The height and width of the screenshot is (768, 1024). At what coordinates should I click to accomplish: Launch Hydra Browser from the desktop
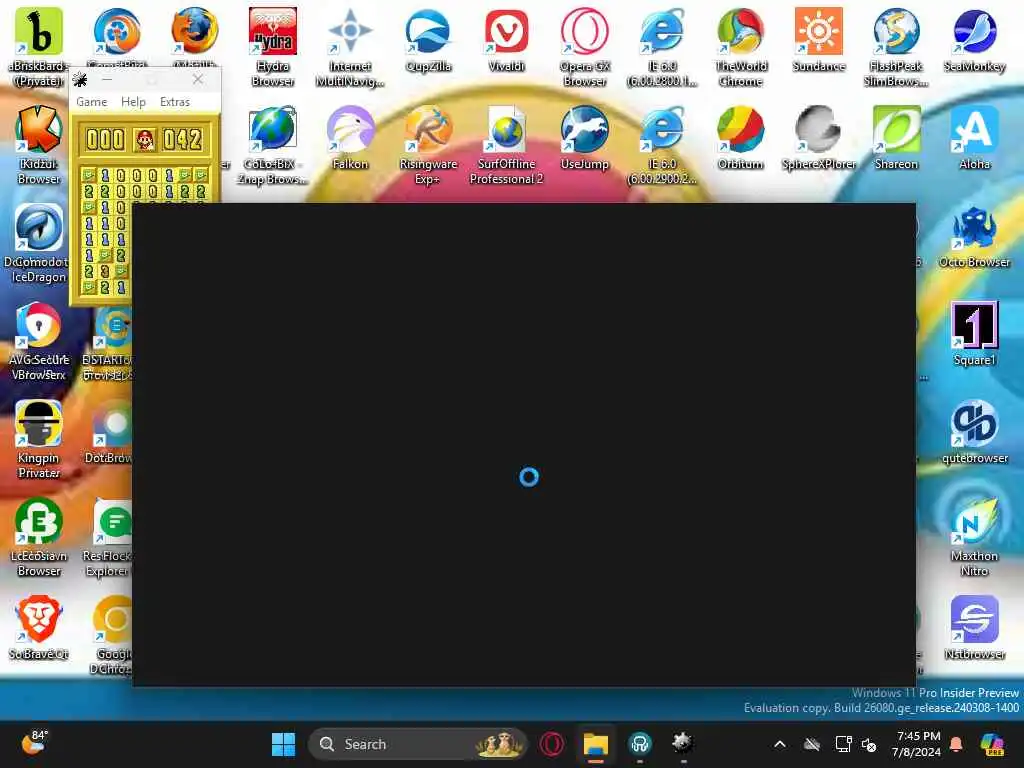(x=273, y=46)
